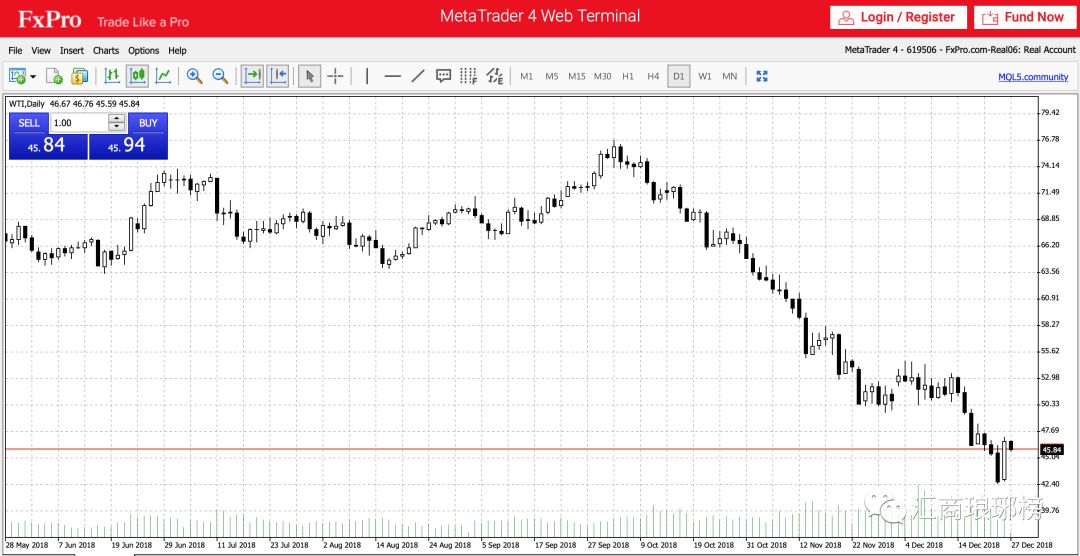
Task: Toggle chart shift button
Action: (278, 76)
